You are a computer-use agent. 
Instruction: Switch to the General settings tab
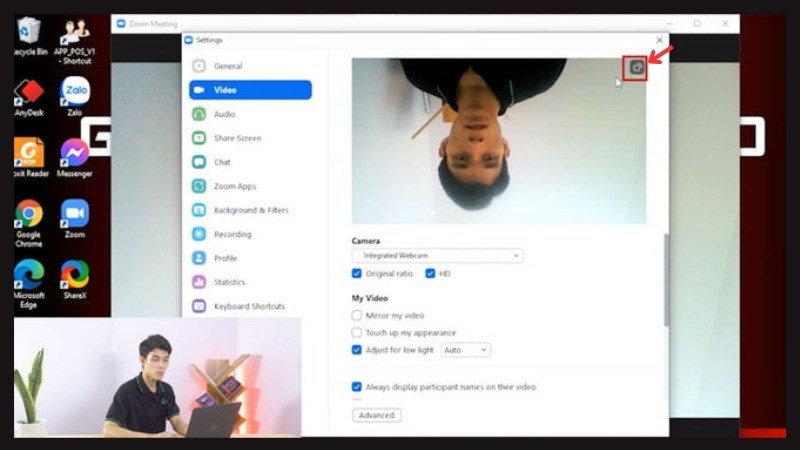click(x=227, y=66)
